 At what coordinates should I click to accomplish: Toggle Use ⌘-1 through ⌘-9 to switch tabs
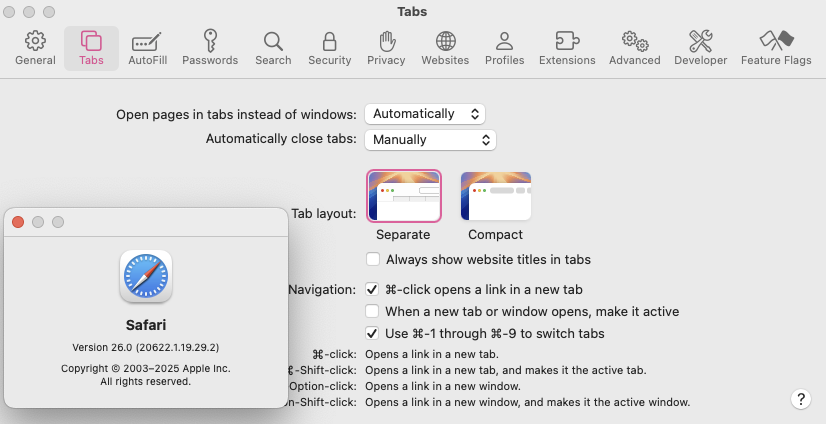[372, 333]
